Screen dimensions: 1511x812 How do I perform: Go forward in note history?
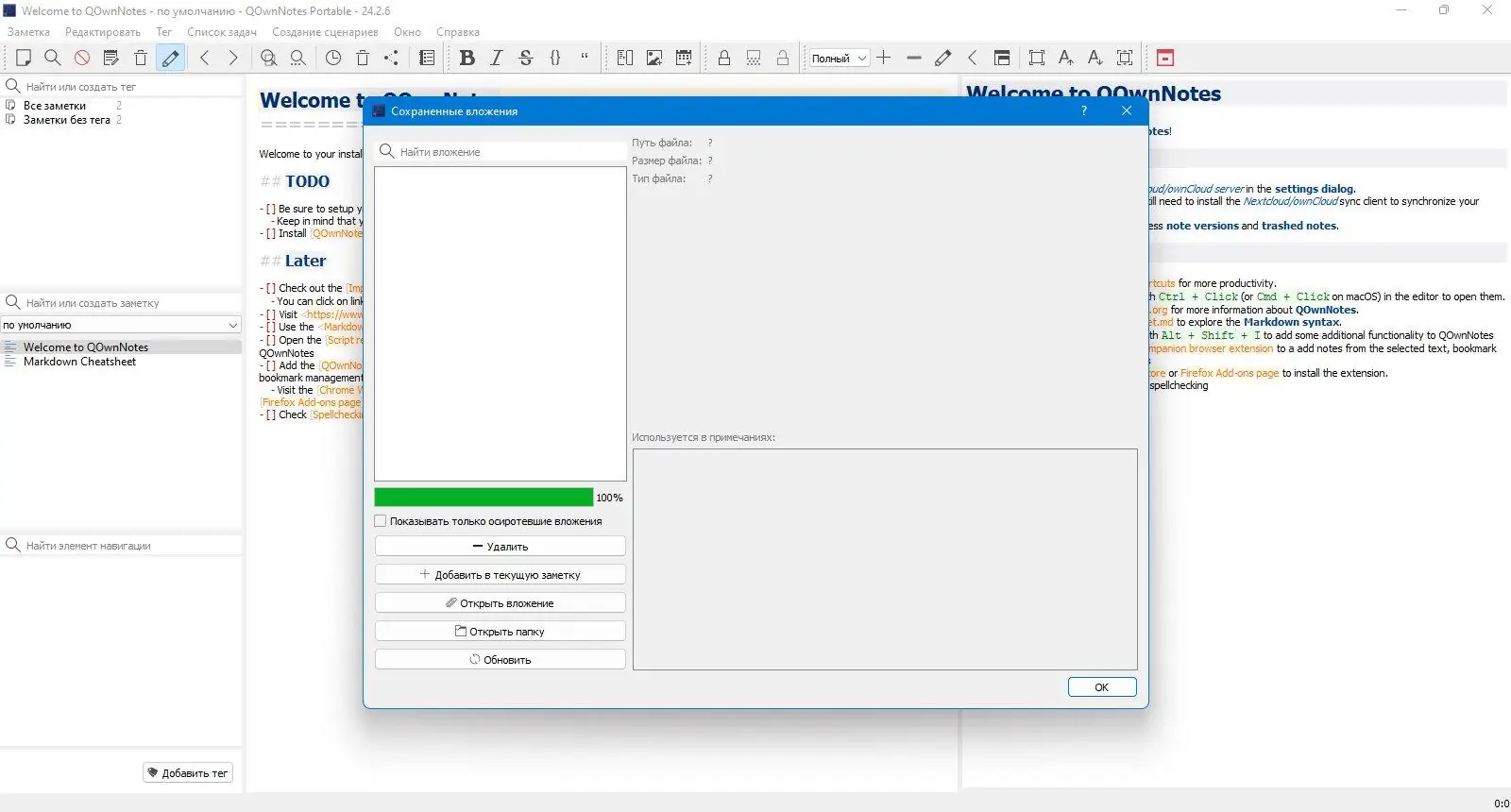click(x=233, y=58)
